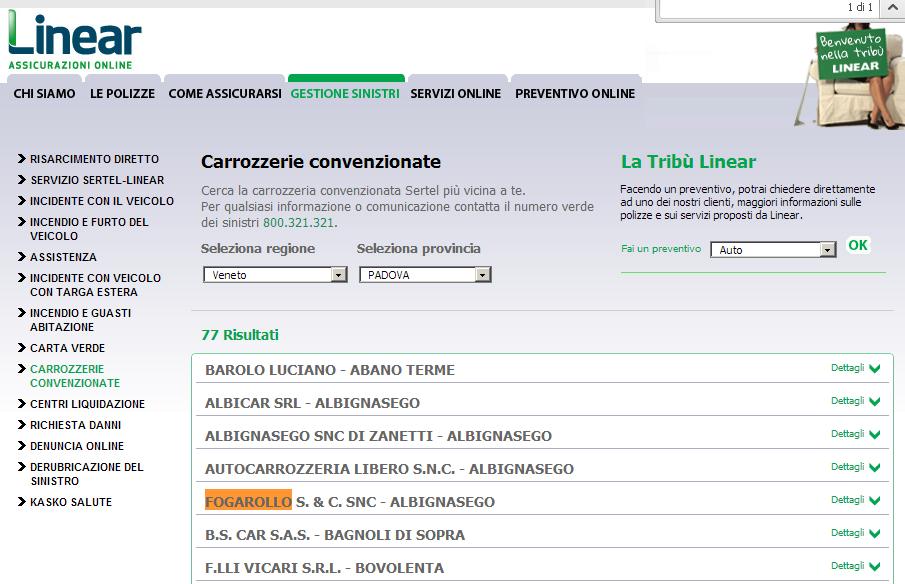Select BAROLO LUCIANO - ABANO TERME result
The image size is (905, 584).
coord(330,370)
